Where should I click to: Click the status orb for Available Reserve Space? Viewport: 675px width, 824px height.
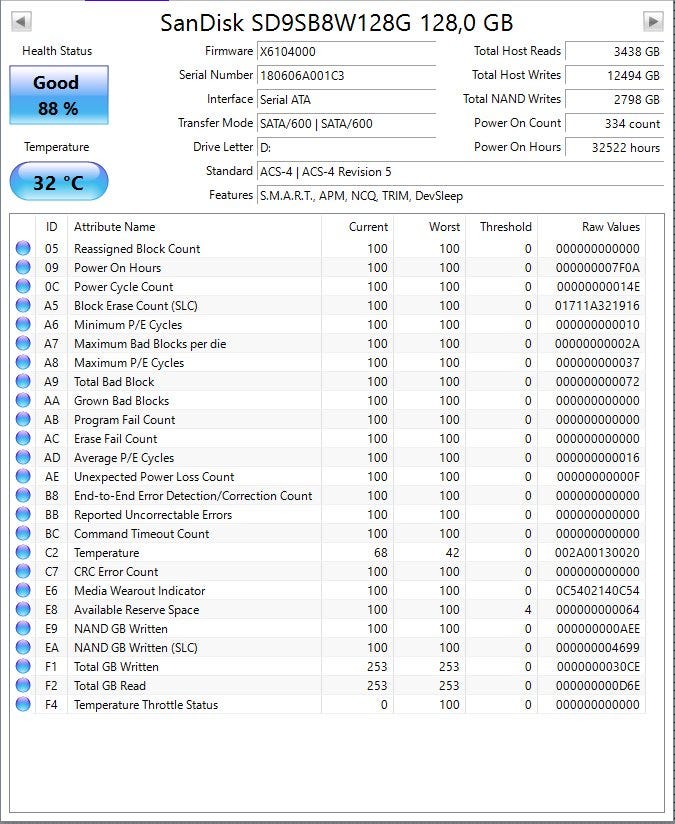pyautogui.click(x=23, y=609)
